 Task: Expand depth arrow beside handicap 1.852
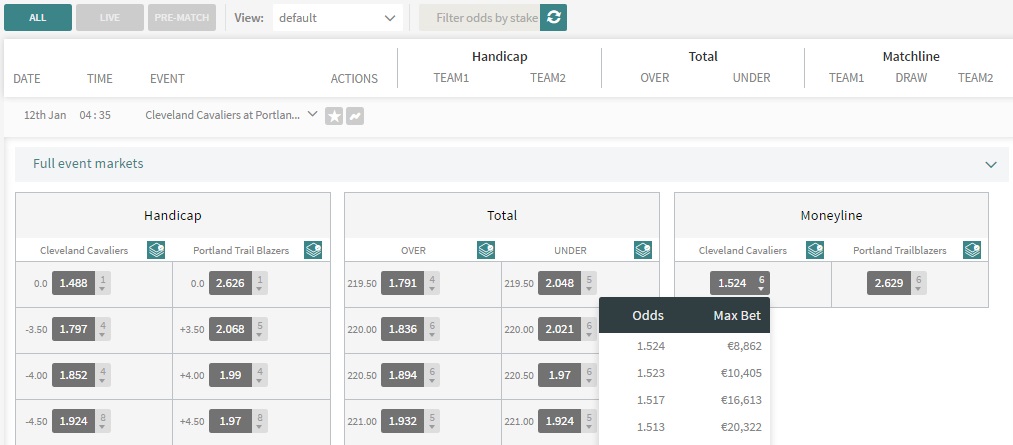103,375
